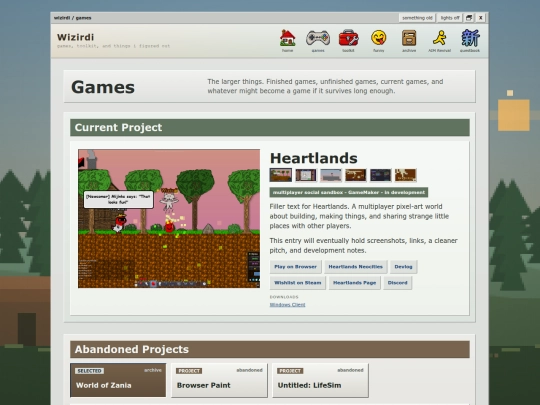540x405 pixels.
Task: Select sixth Heartlands screenshot thumbnail
Action: [406, 175]
